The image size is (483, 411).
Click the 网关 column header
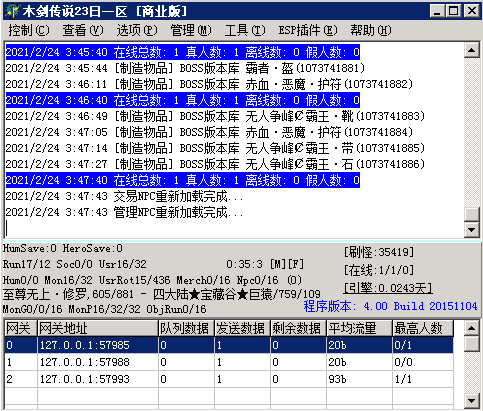click(x=21, y=328)
